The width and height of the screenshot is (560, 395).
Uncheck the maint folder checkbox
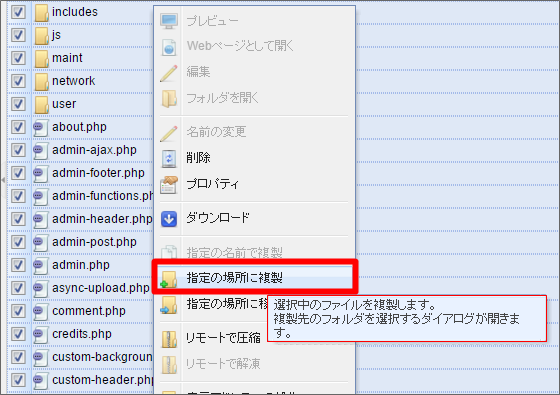pos(18,58)
